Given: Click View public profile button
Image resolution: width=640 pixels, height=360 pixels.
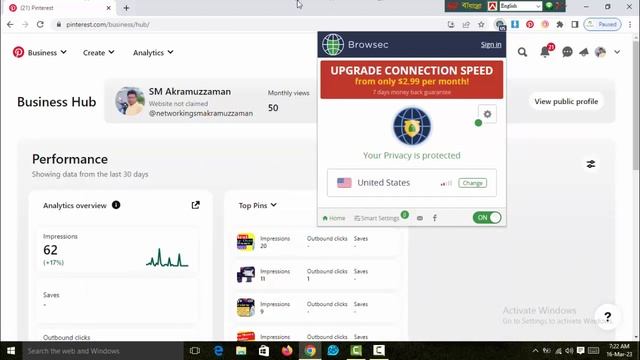Looking at the screenshot, I should [x=566, y=102].
